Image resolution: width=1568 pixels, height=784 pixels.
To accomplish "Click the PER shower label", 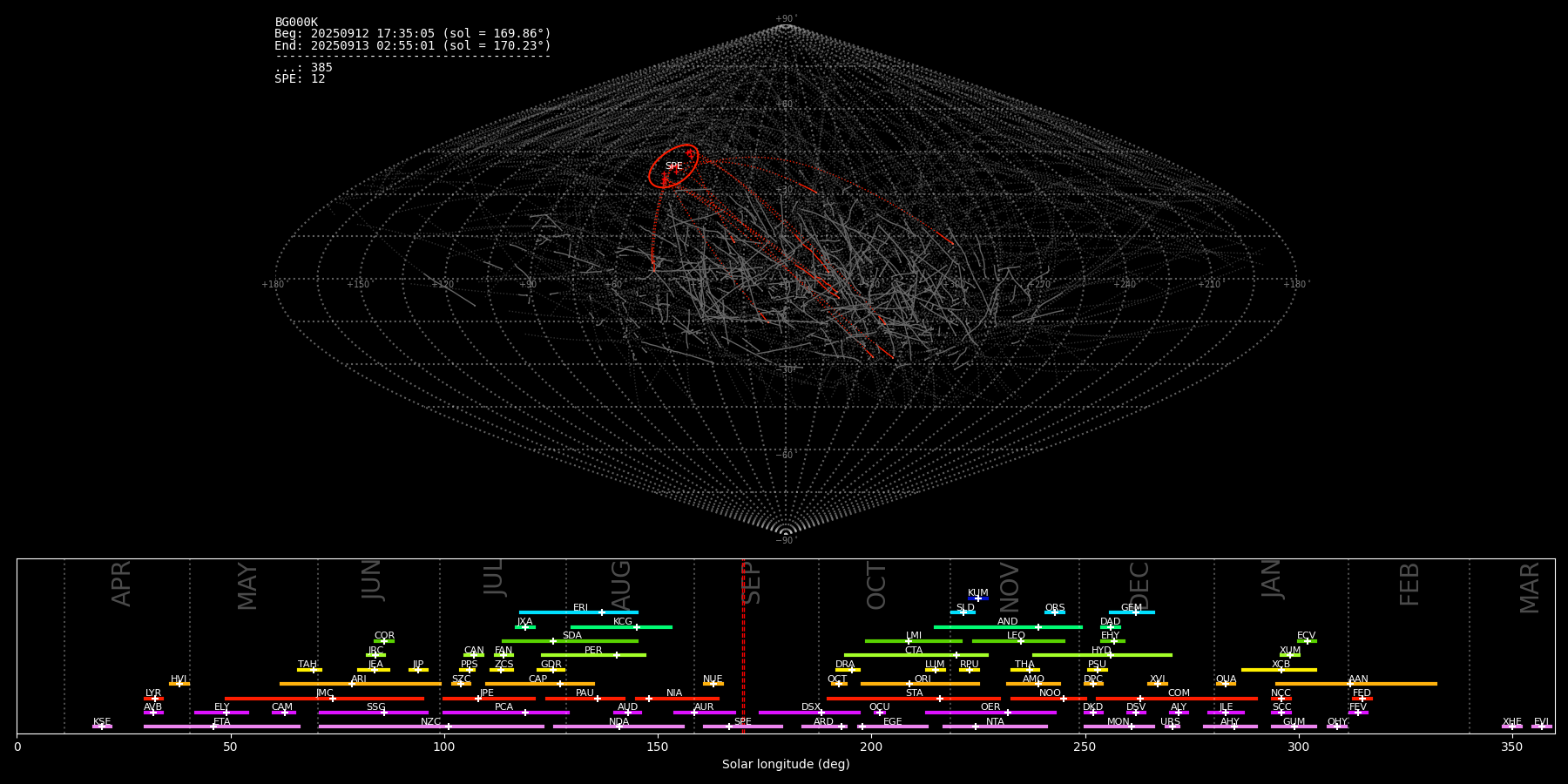I will pos(593,651).
